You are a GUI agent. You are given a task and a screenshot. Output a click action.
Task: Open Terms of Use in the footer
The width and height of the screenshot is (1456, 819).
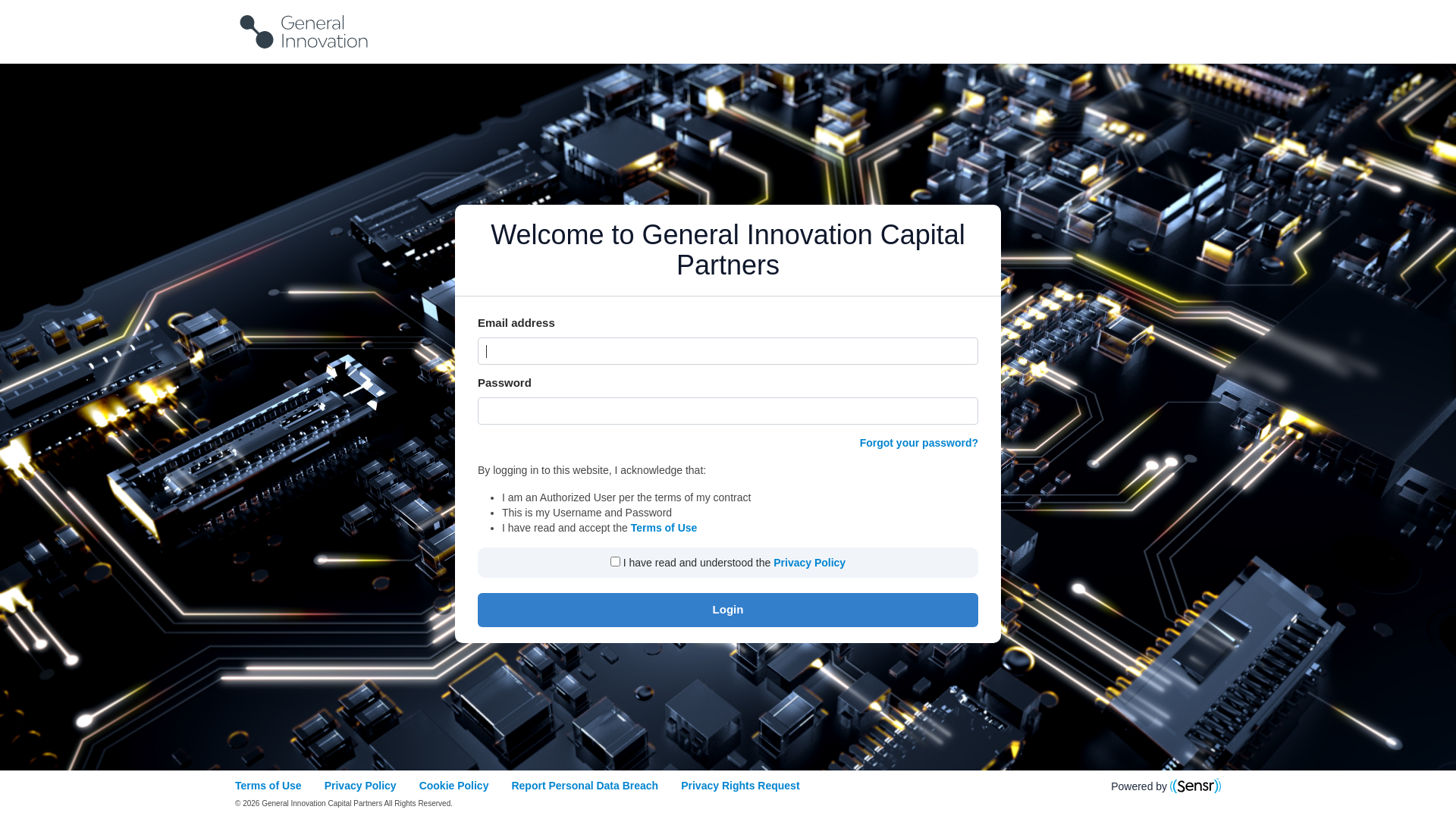(x=268, y=786)
